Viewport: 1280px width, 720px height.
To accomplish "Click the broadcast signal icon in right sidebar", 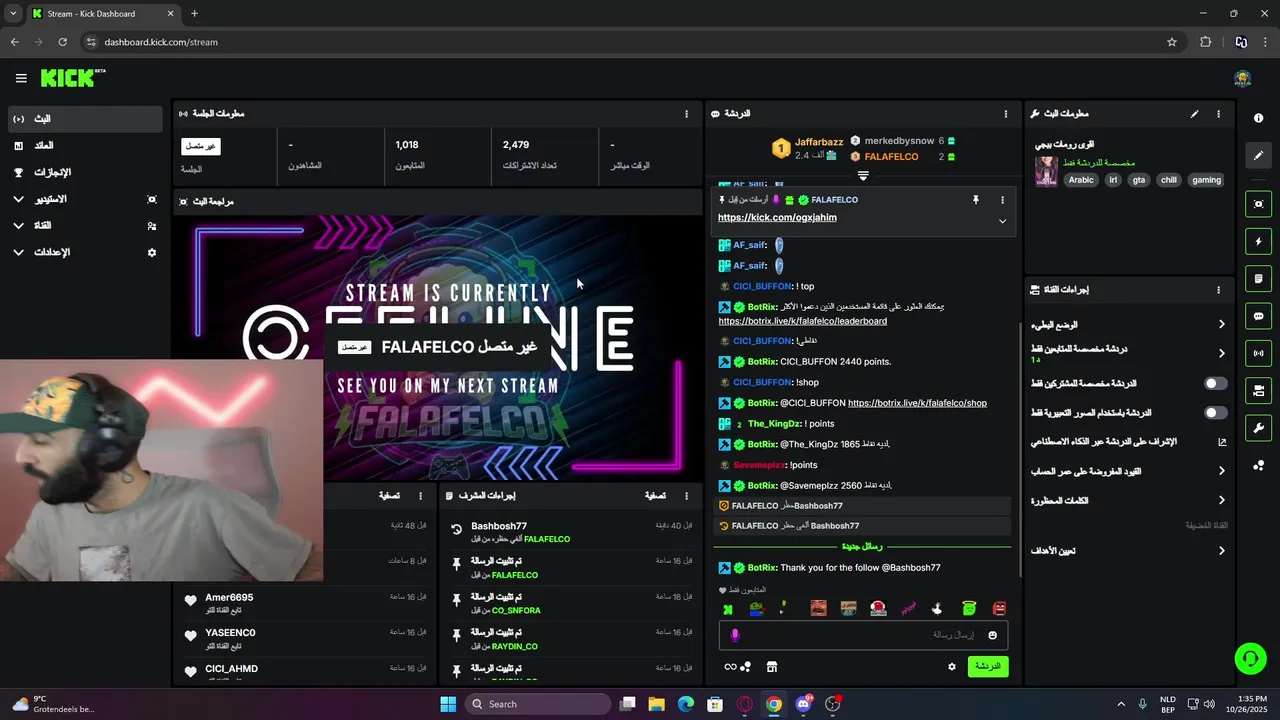I will click(1258, 353).
